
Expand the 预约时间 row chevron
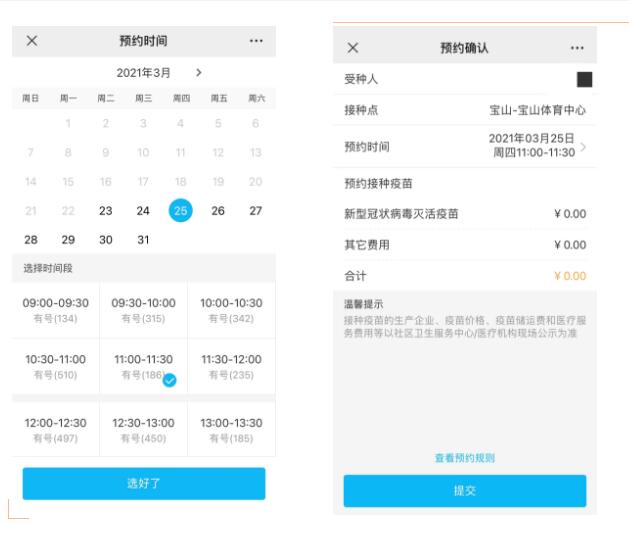(584, 147)
